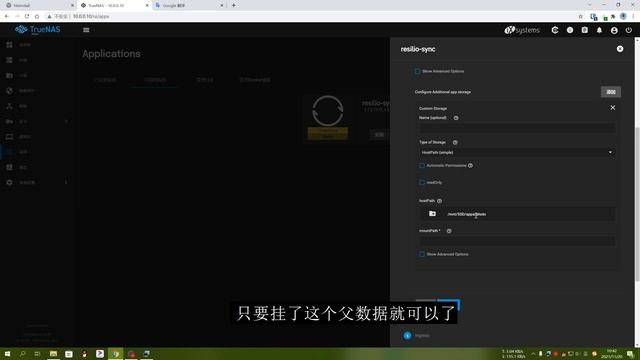Tick Show Advanced Options under mountPath

pyautogui.click(x=422, y=254)
